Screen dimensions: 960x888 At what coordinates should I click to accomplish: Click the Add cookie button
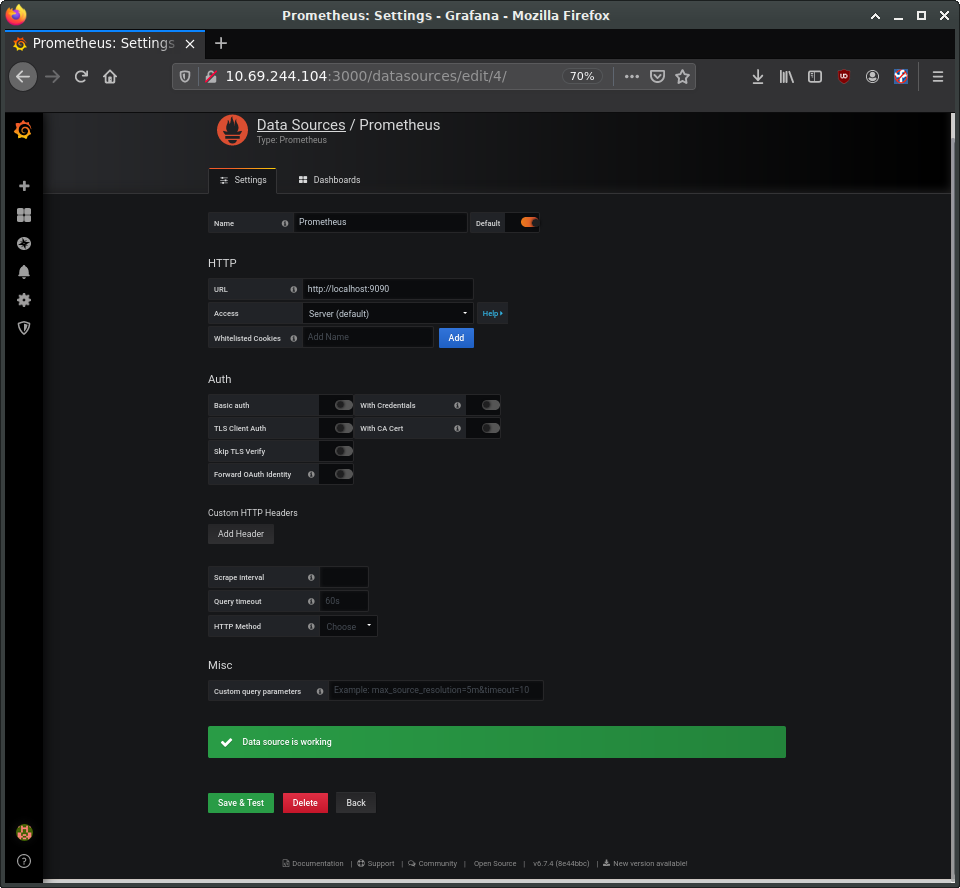click(456, 337)
